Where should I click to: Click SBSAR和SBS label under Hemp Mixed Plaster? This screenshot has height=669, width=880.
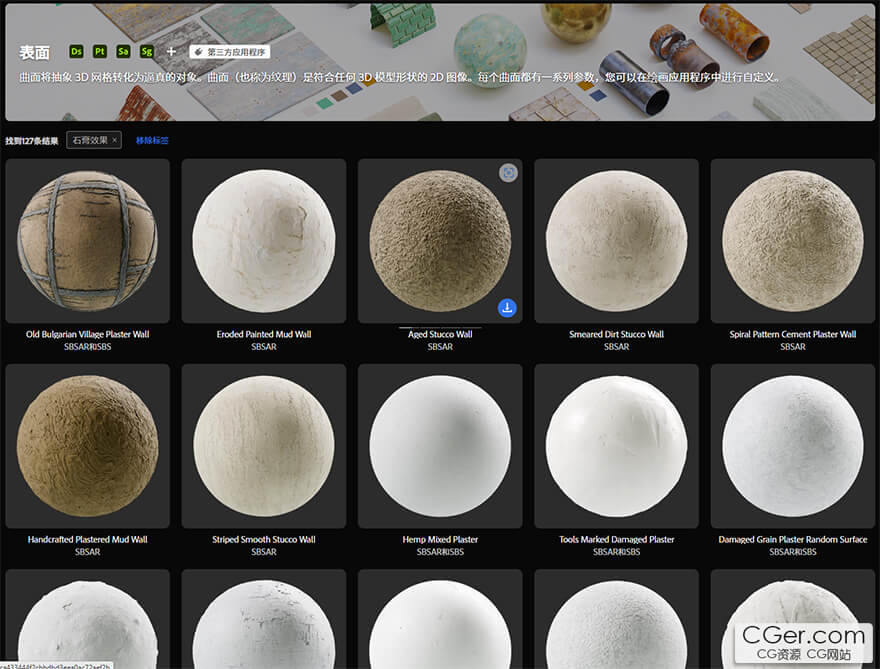click(x=440, y=552)
